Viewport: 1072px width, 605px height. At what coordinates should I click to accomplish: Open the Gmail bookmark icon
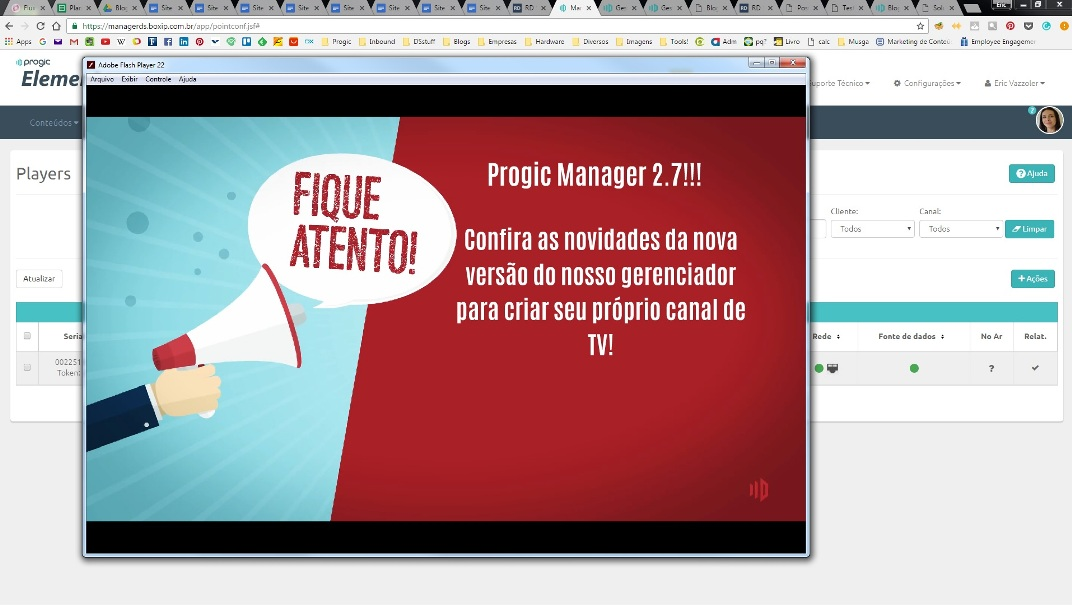coord(74,42)
